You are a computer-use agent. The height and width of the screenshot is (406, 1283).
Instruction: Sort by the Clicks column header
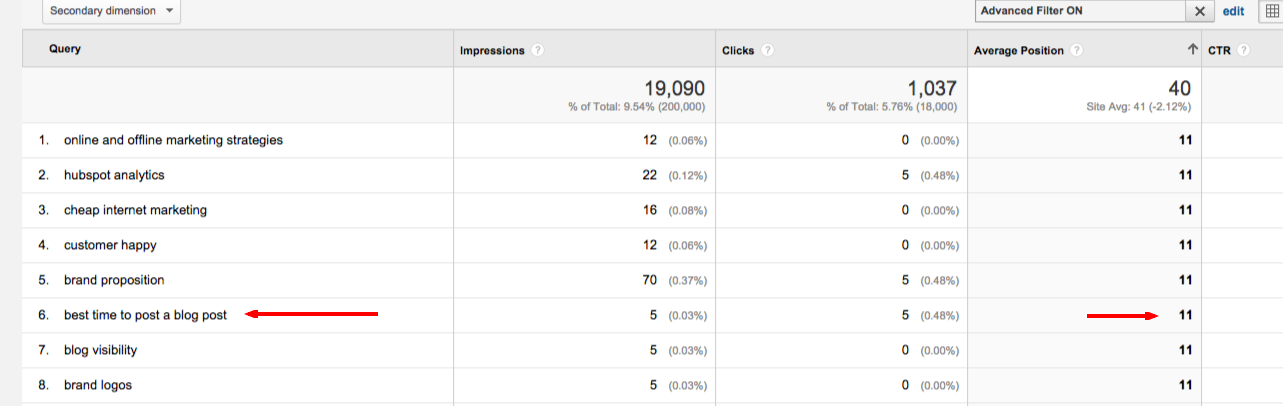click(x=738, y=50)
